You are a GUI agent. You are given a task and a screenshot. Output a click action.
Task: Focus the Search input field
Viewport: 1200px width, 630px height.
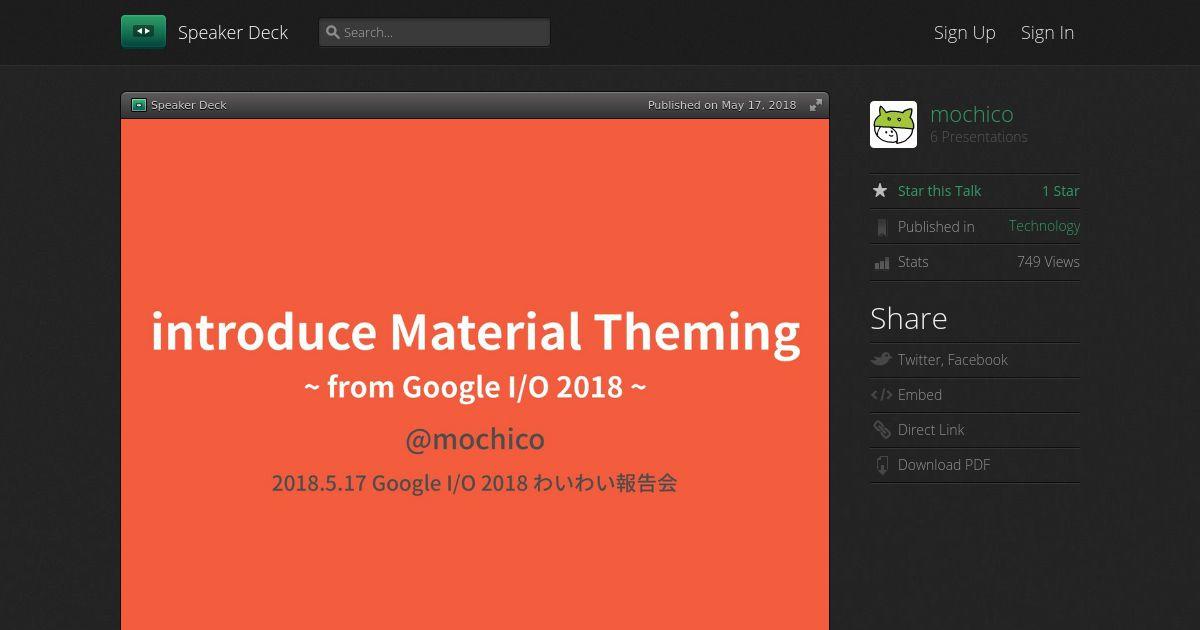[x=434, y=32]
